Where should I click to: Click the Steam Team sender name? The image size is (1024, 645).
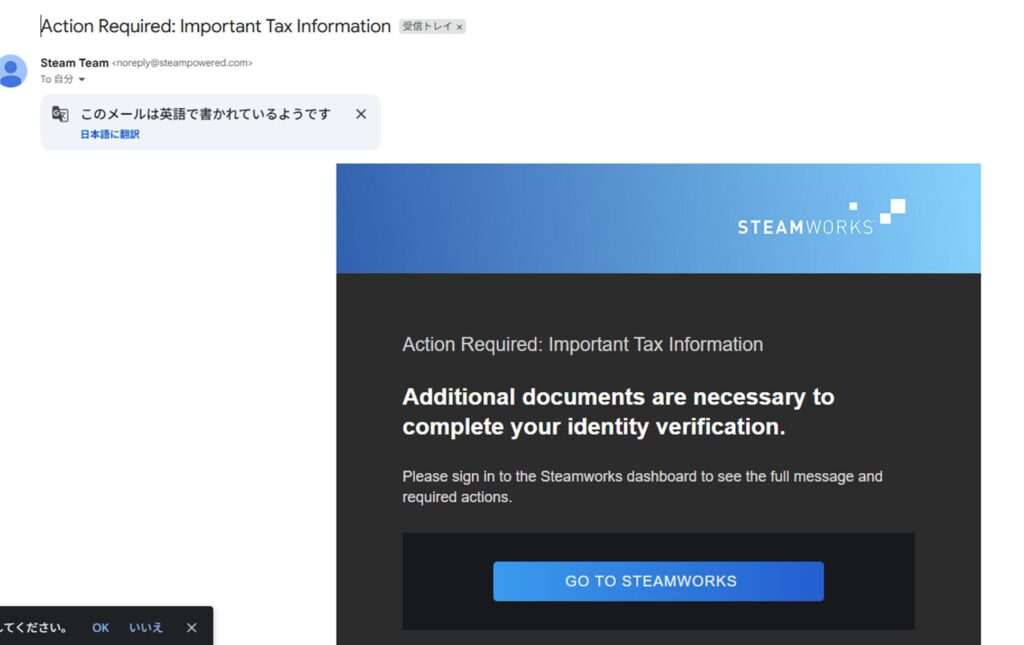tap(74, 63)
